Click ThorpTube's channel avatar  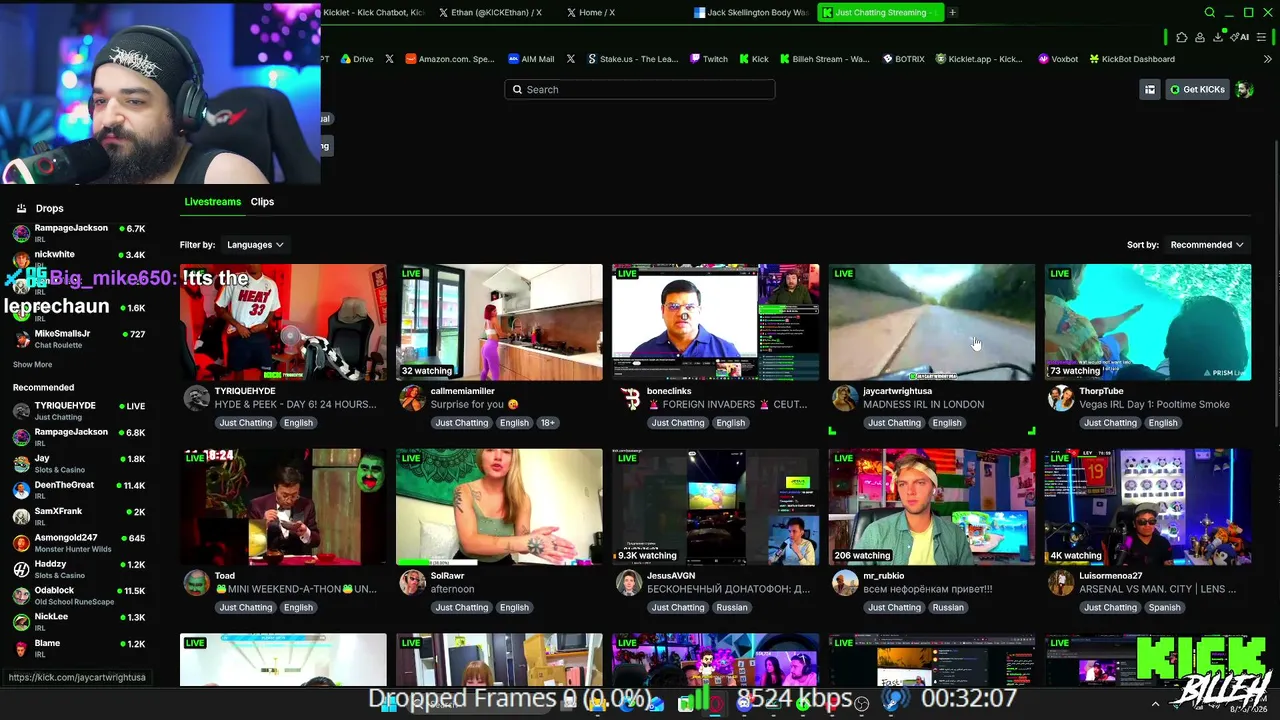[x=1061, y=398]
